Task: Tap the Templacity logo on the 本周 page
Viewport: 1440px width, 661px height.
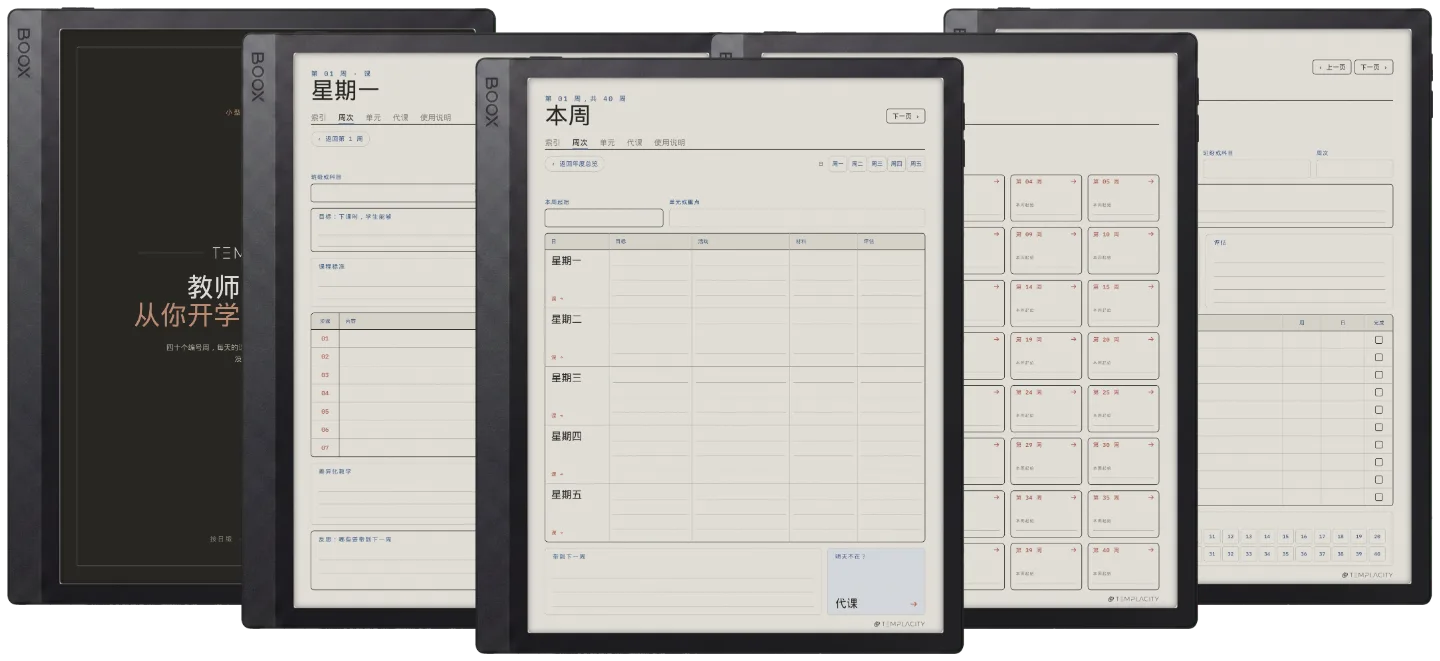Action: coord(899,624)
